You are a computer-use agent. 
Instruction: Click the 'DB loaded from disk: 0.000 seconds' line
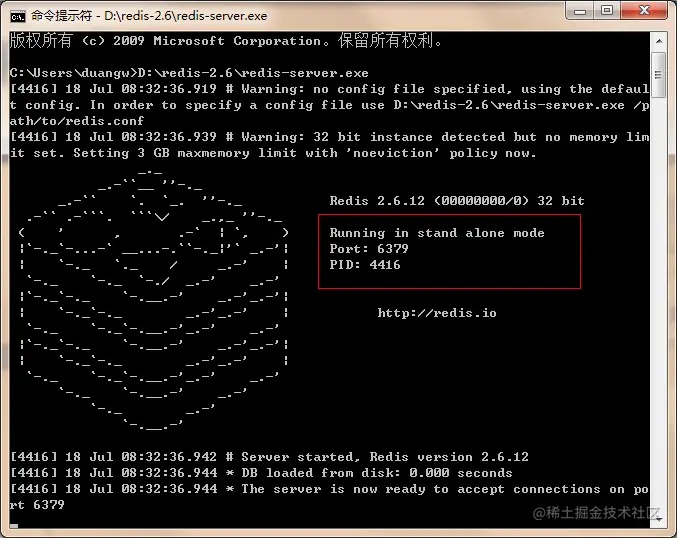pyautogui.click(x=261, y=473)
